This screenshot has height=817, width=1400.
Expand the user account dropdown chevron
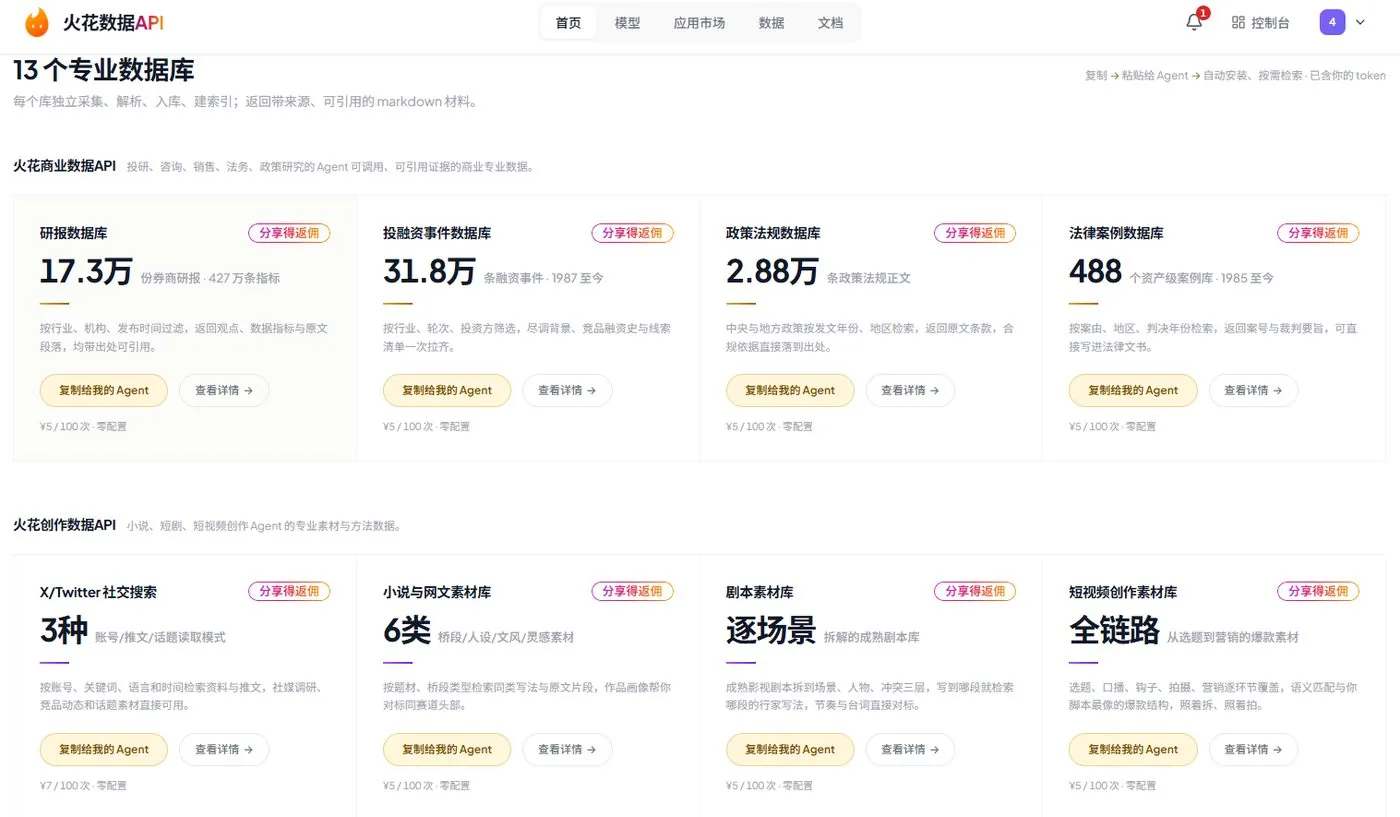tap(1360, 22)
